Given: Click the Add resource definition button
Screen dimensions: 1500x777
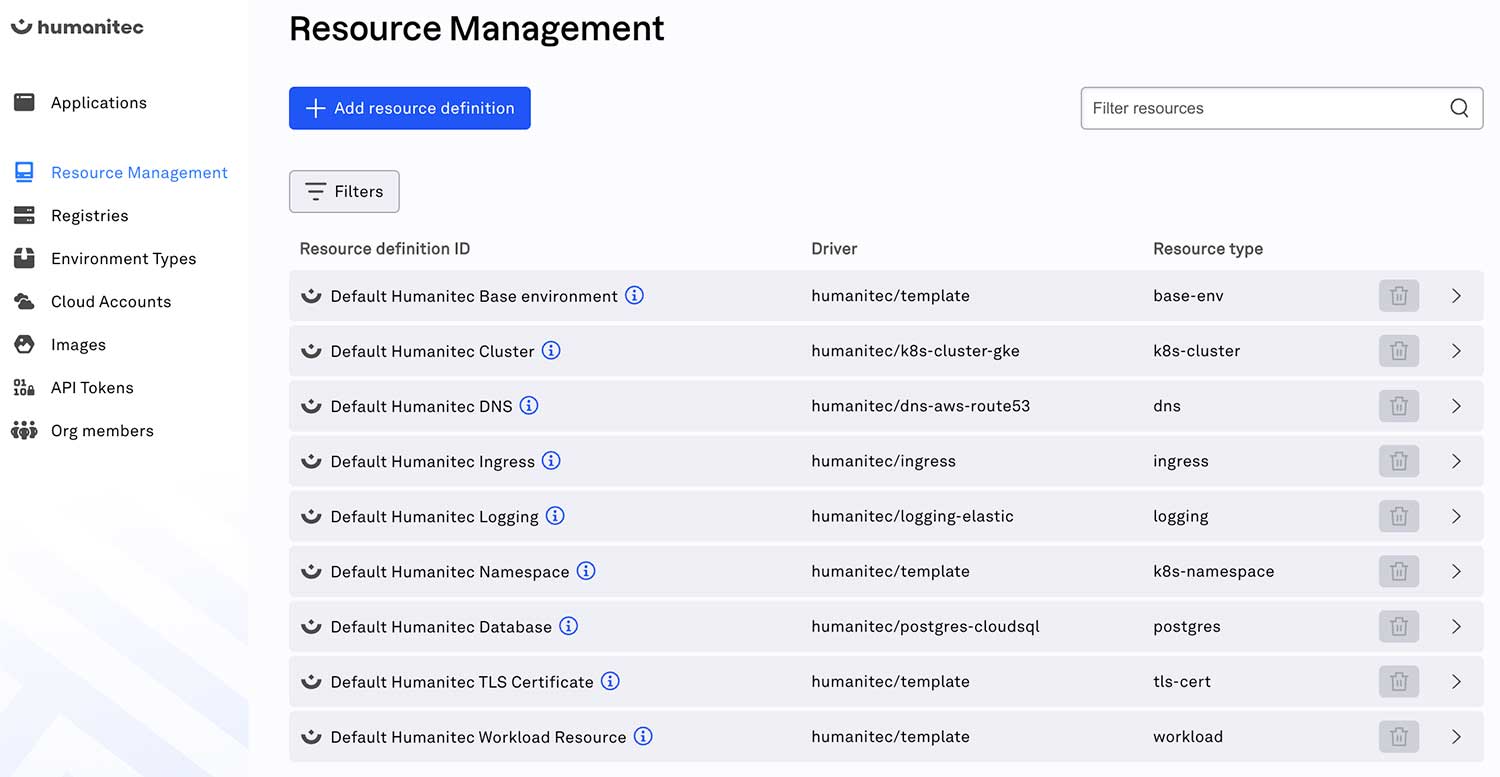Looking at the screenshot, I should pyautogui.click(x=410, y=108).
